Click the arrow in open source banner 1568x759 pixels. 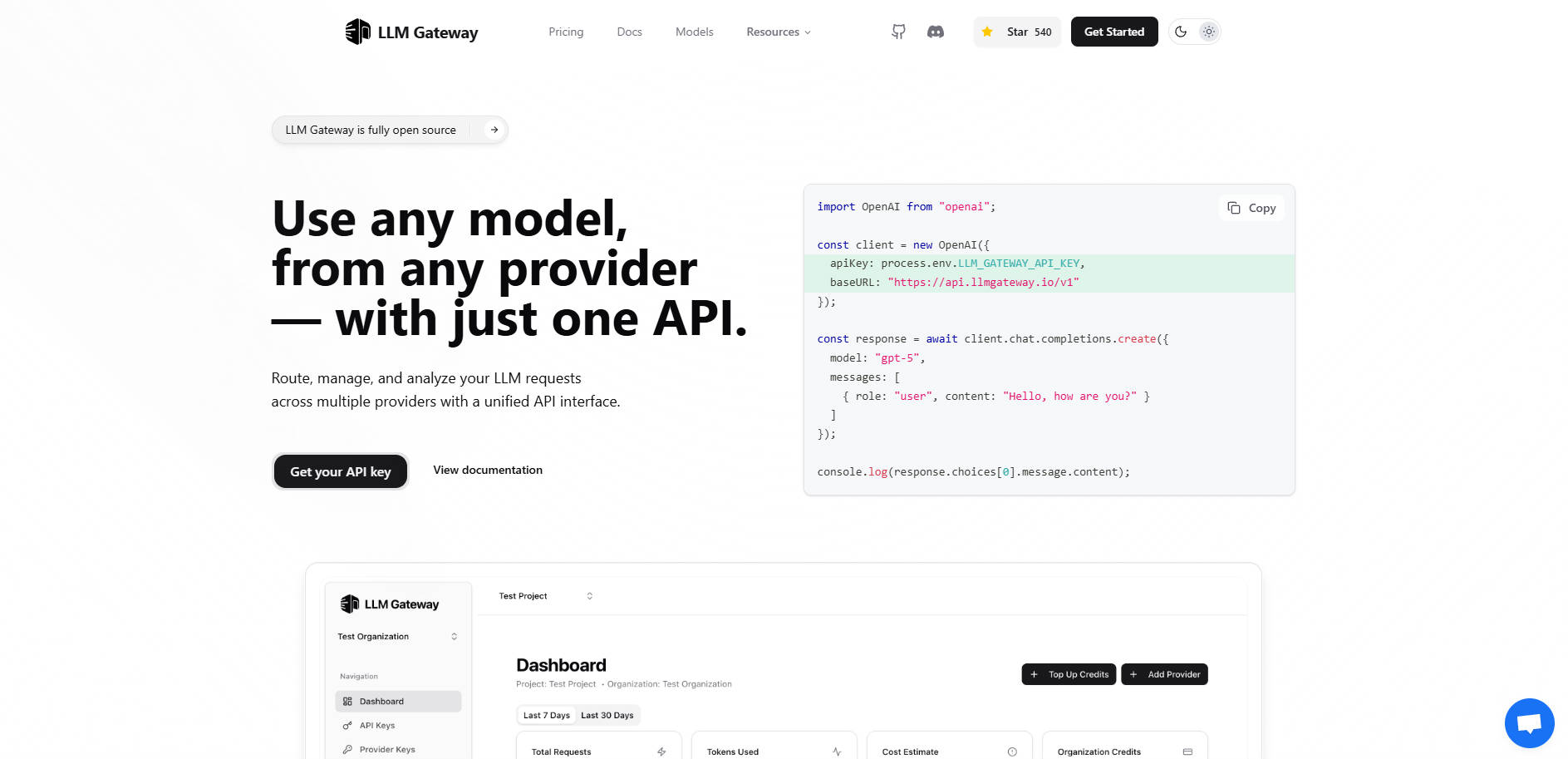(494, 130)
